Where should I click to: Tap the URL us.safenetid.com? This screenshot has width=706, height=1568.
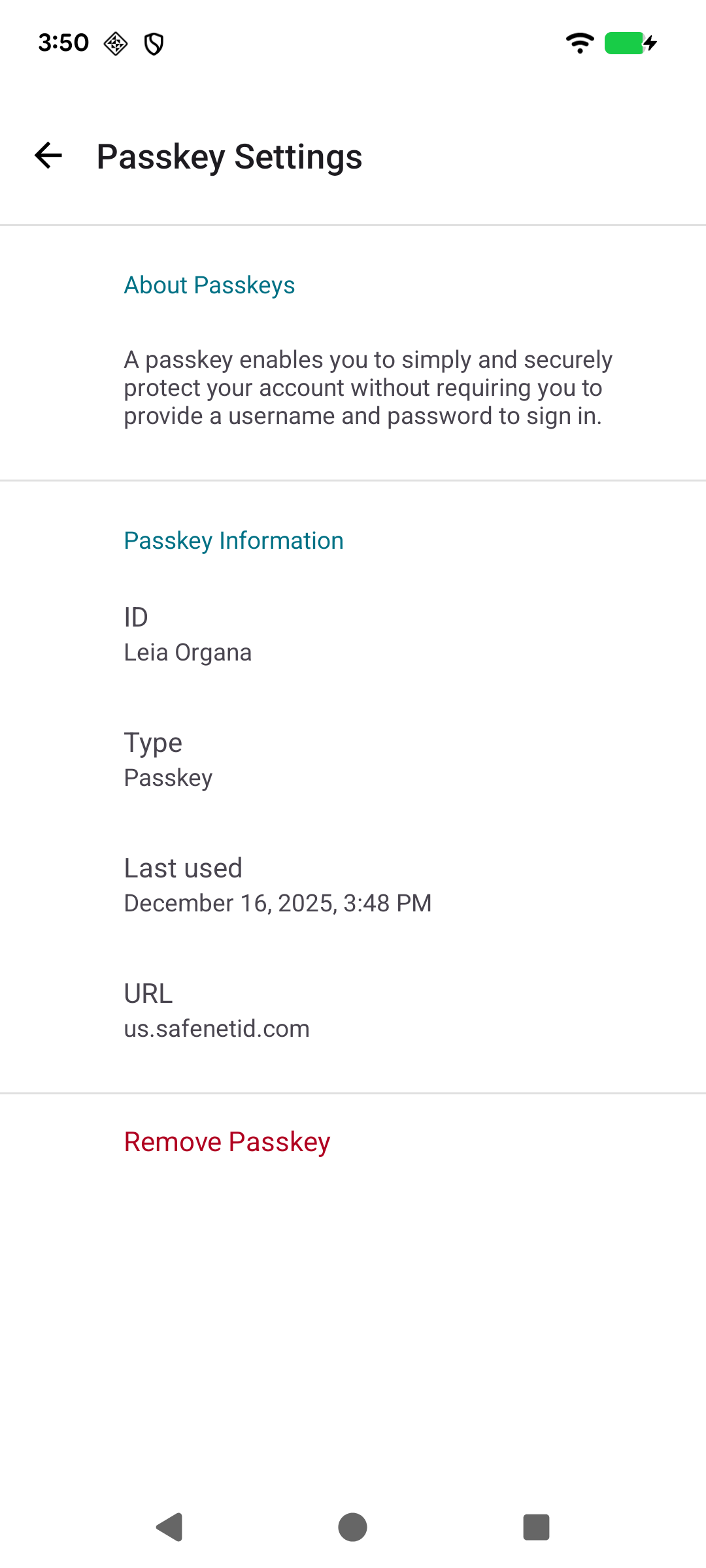(x=217, y=1028)
